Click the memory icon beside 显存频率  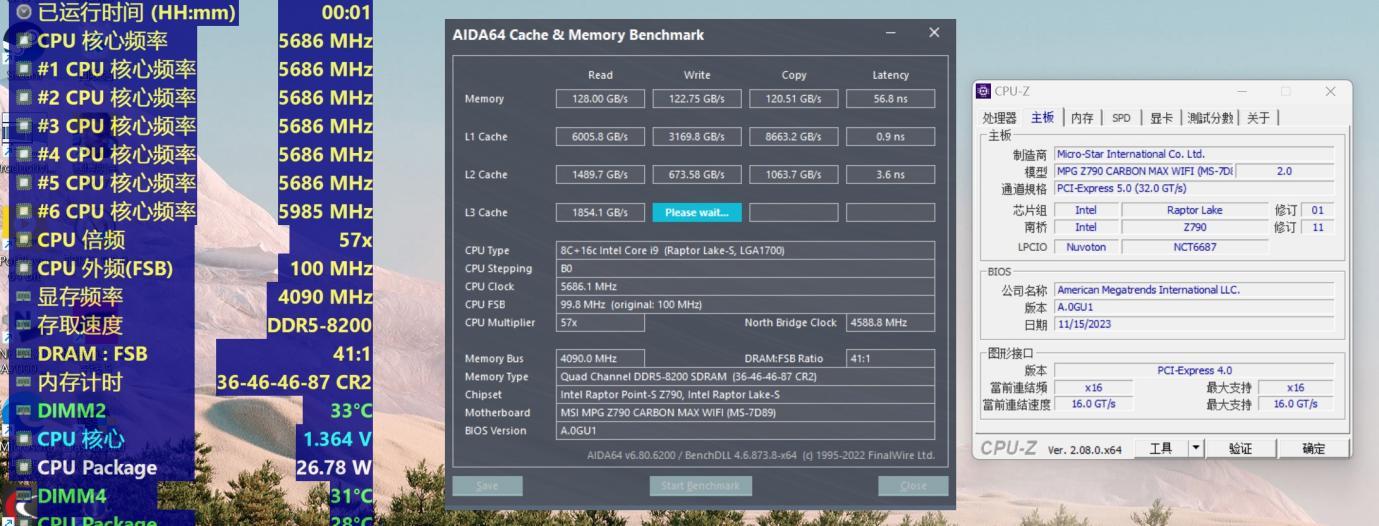pyautogui.click(x=24, y=297)
